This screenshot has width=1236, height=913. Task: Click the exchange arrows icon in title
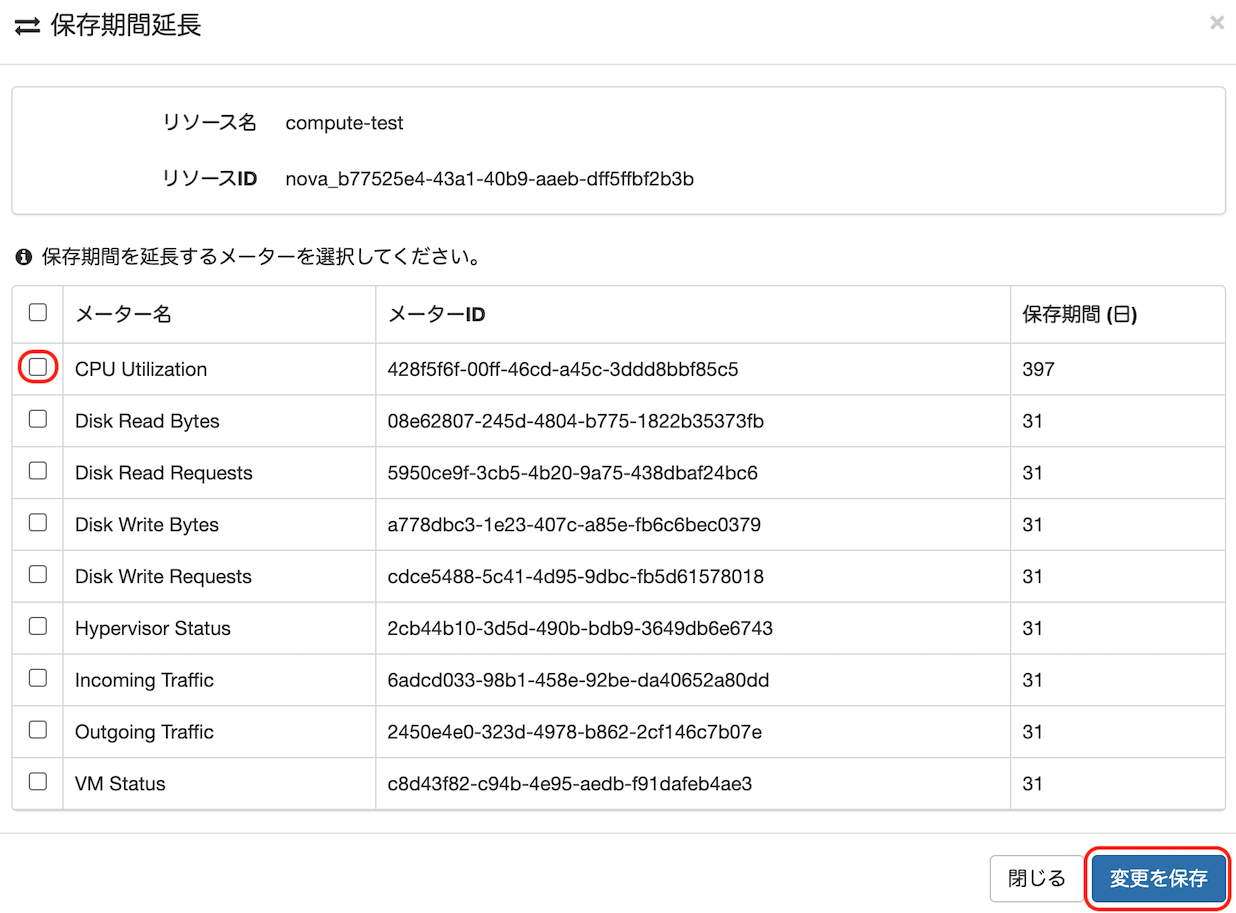[27, 27]
